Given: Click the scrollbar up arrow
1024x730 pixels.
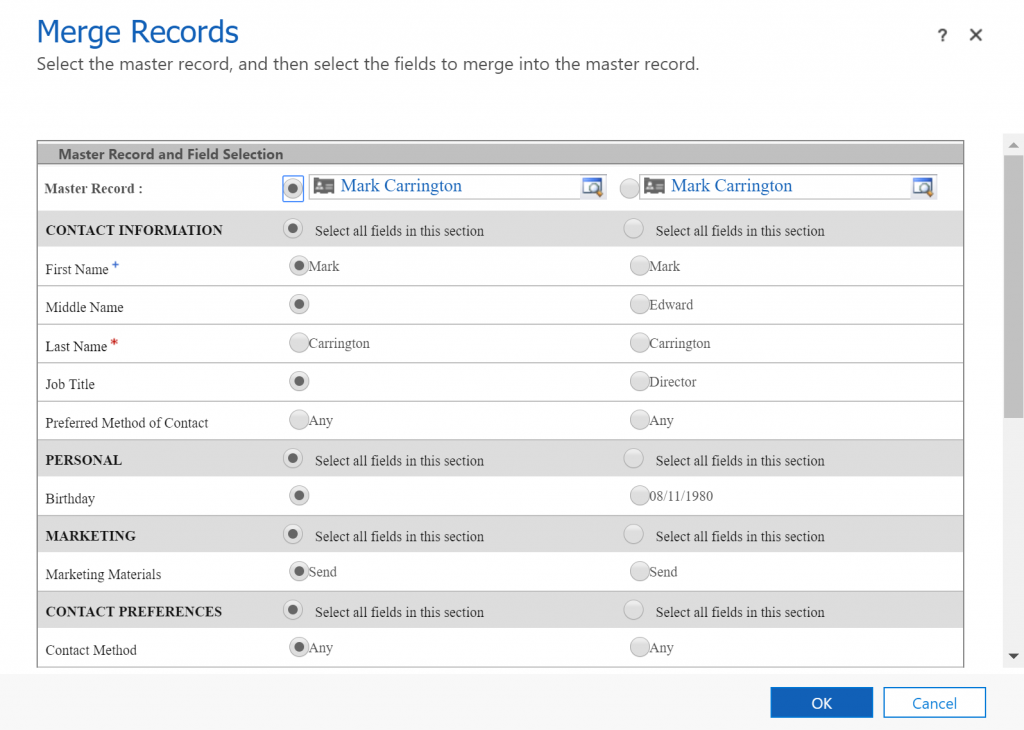Looking at the screenshot, I should (1013, 146).
